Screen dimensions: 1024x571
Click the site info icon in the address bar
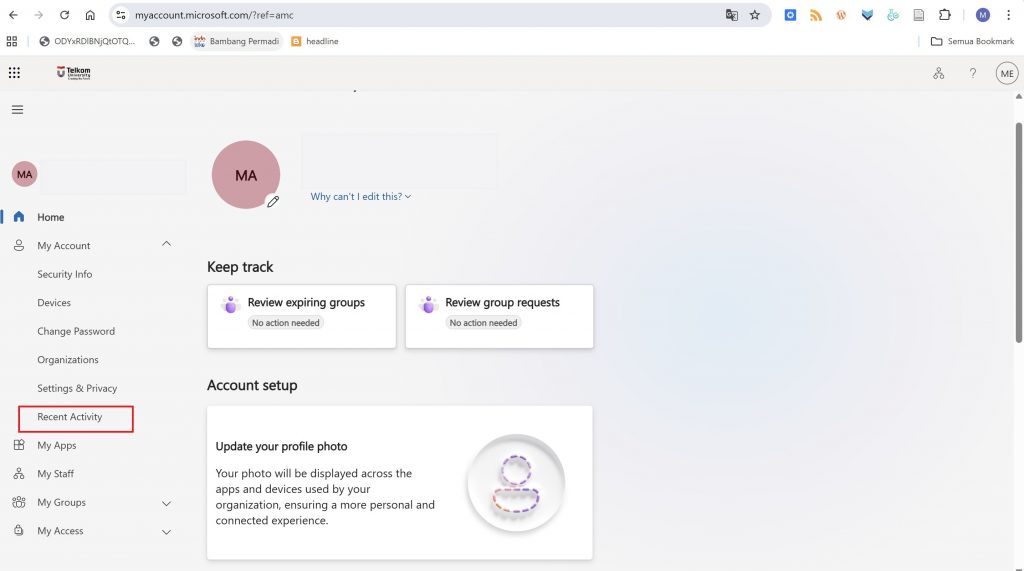click(121, 14)
